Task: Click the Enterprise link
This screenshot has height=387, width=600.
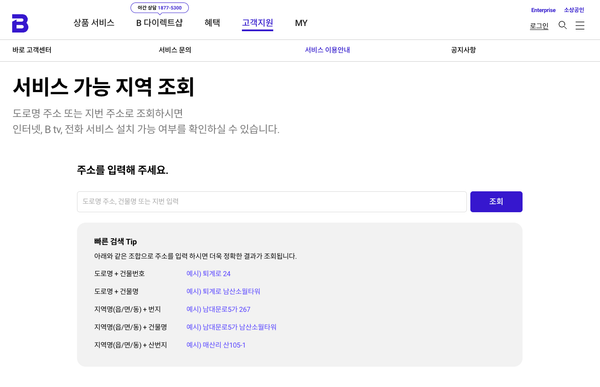Action: coord(543,10)
